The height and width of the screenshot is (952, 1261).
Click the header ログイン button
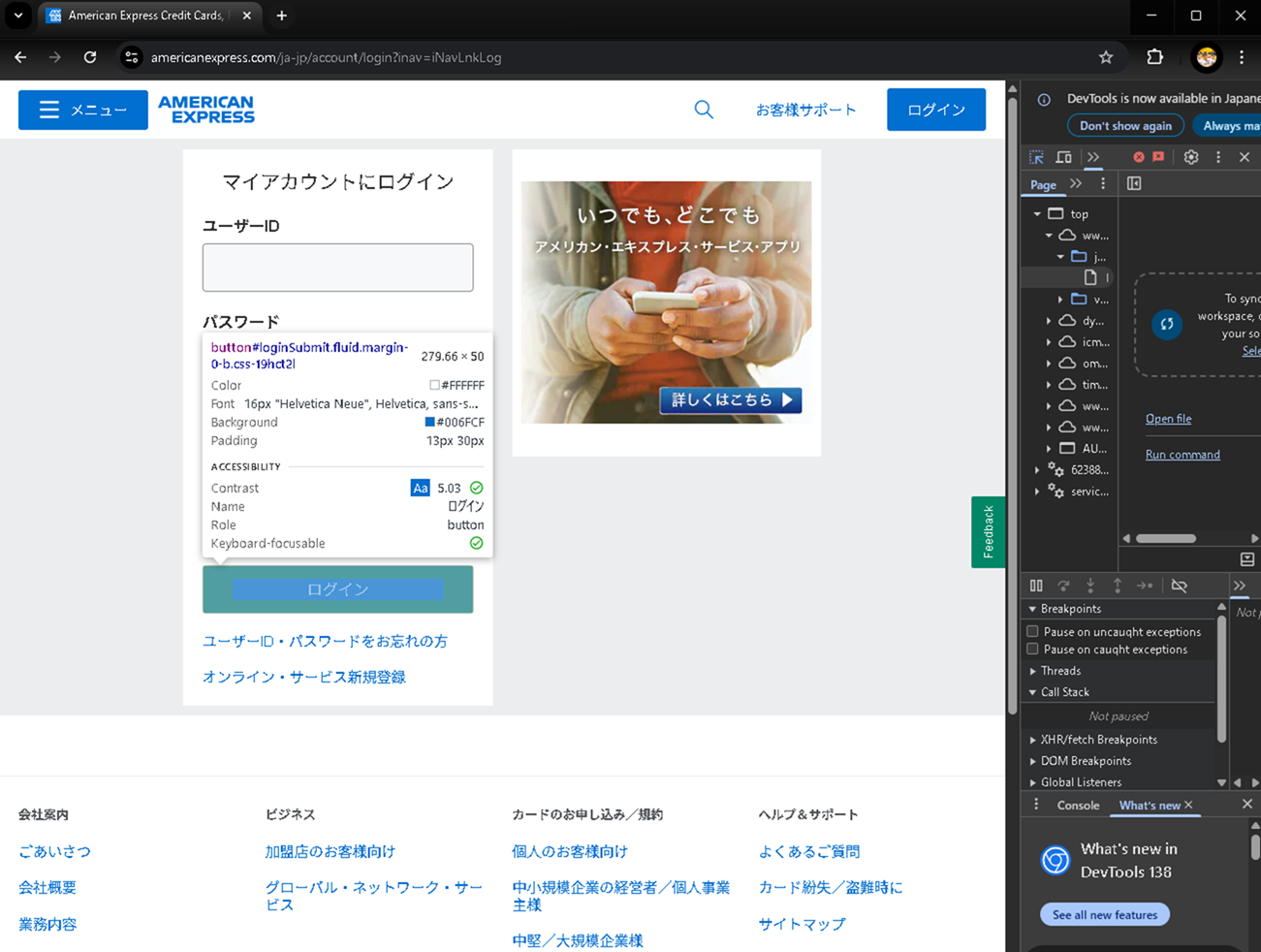pyautogui.click(x=936, y=110)
